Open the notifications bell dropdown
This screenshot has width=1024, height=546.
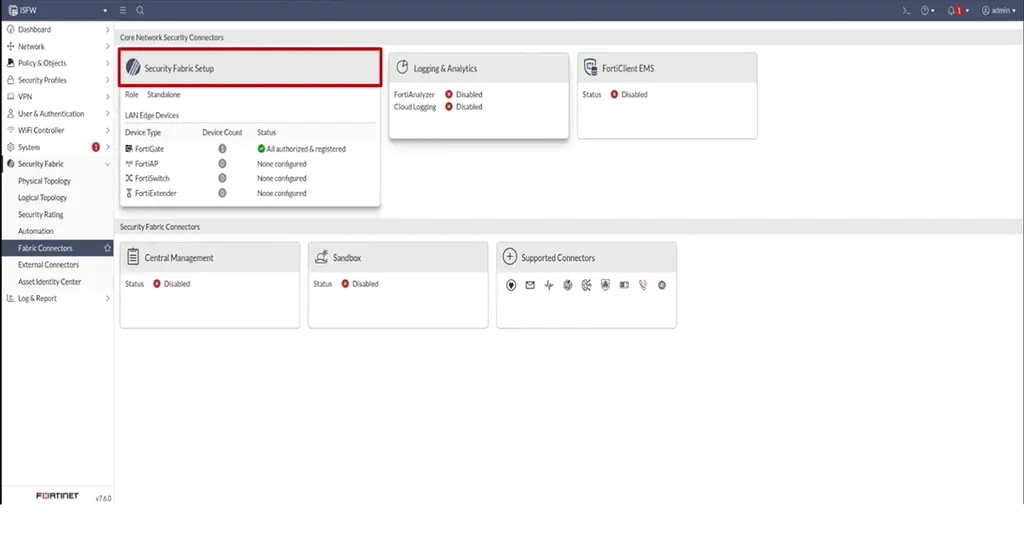point(958,10)
